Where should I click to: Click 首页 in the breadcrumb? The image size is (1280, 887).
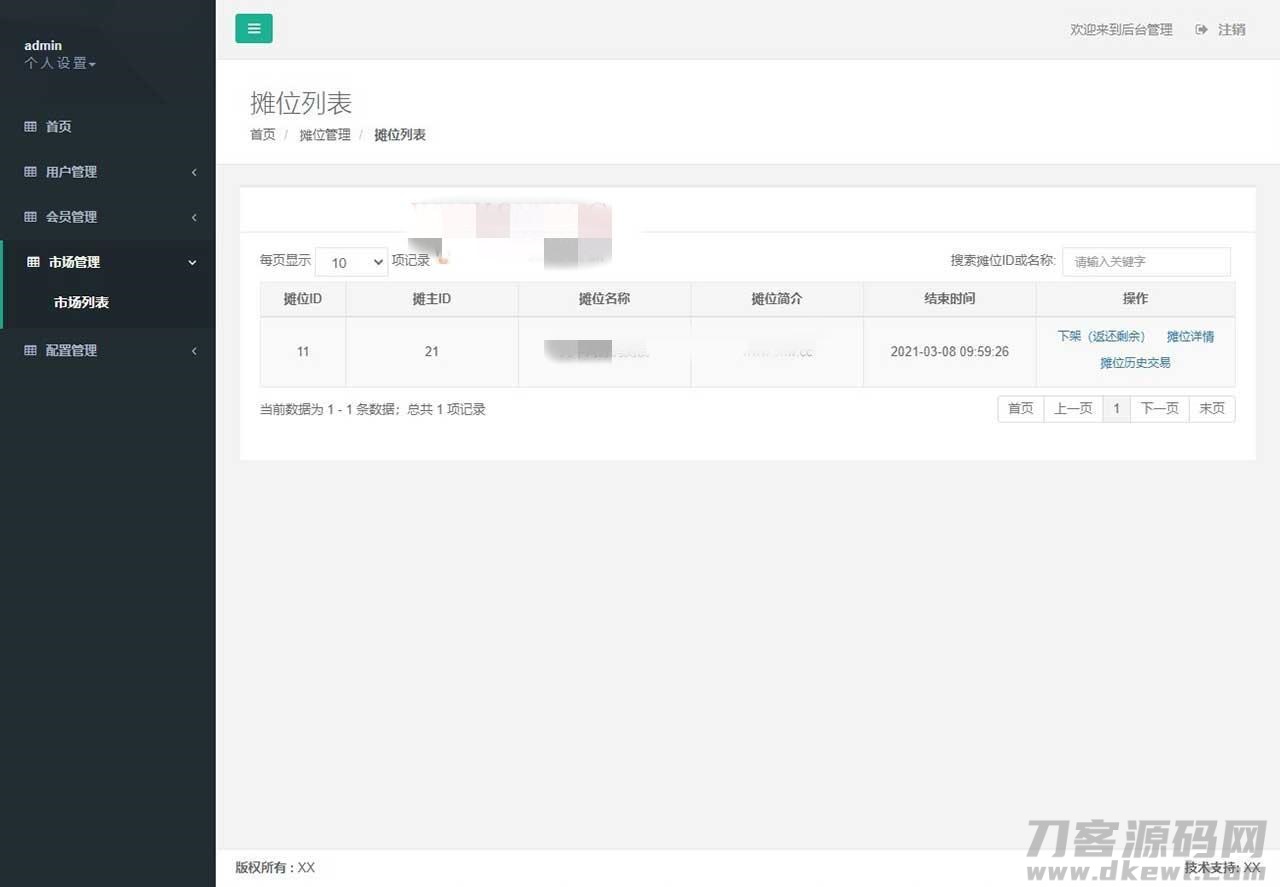263,135
